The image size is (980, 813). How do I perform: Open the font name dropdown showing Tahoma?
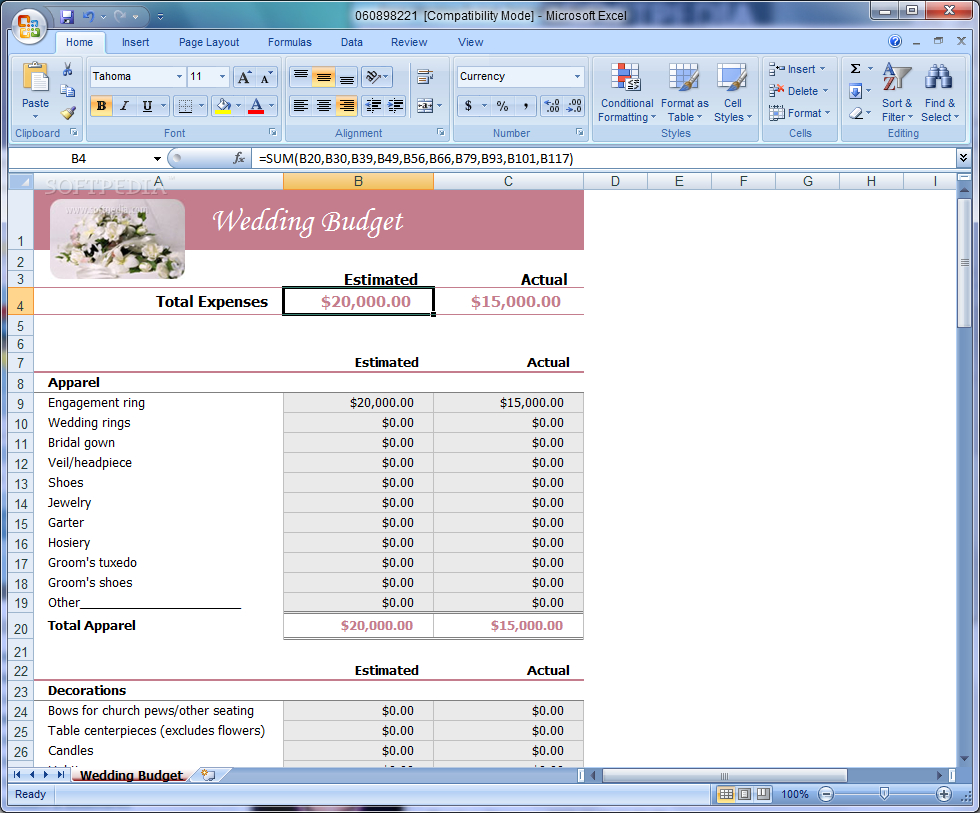click(x=179, y=77)
